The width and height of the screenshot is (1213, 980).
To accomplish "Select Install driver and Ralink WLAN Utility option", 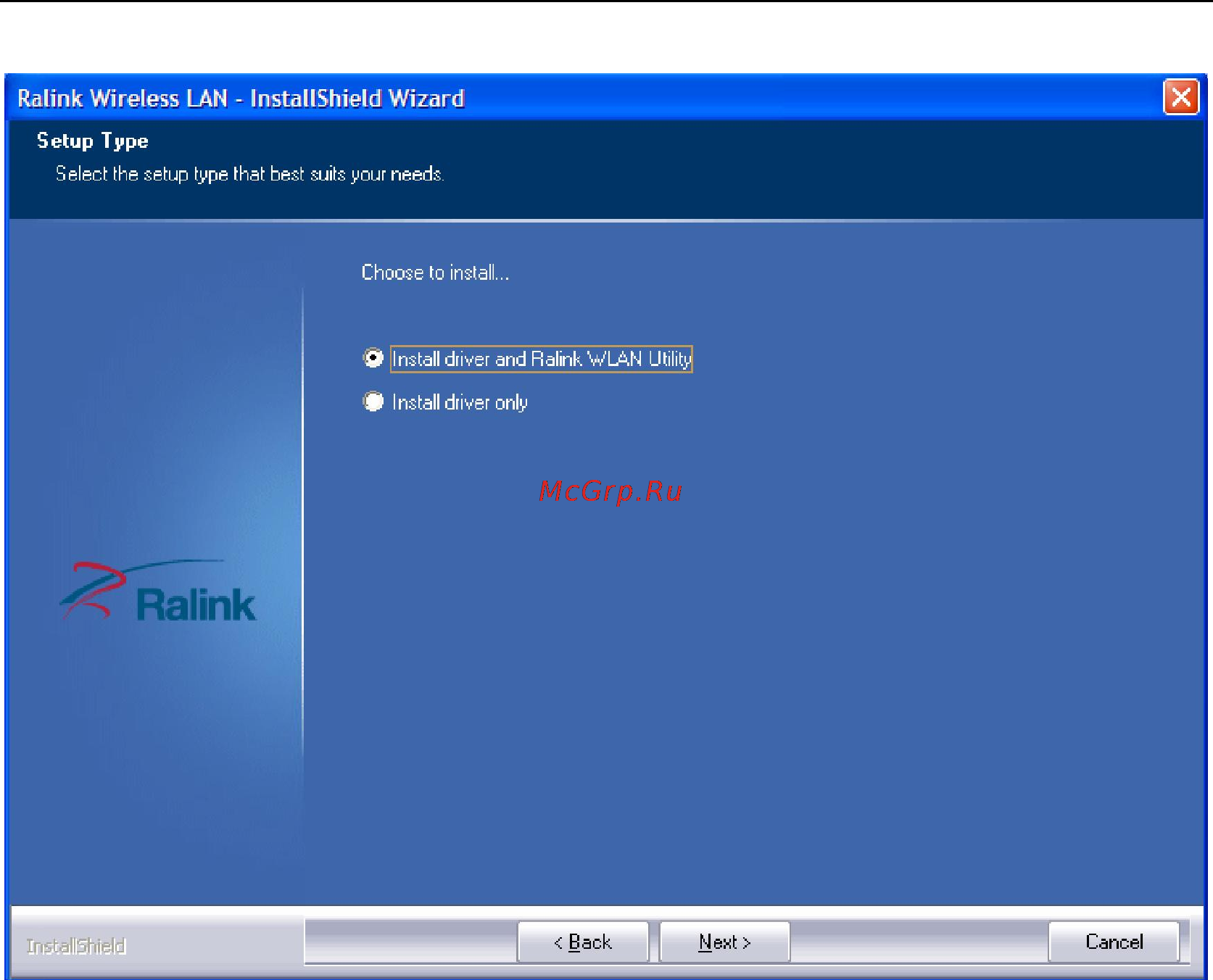I will coord(373,358).
